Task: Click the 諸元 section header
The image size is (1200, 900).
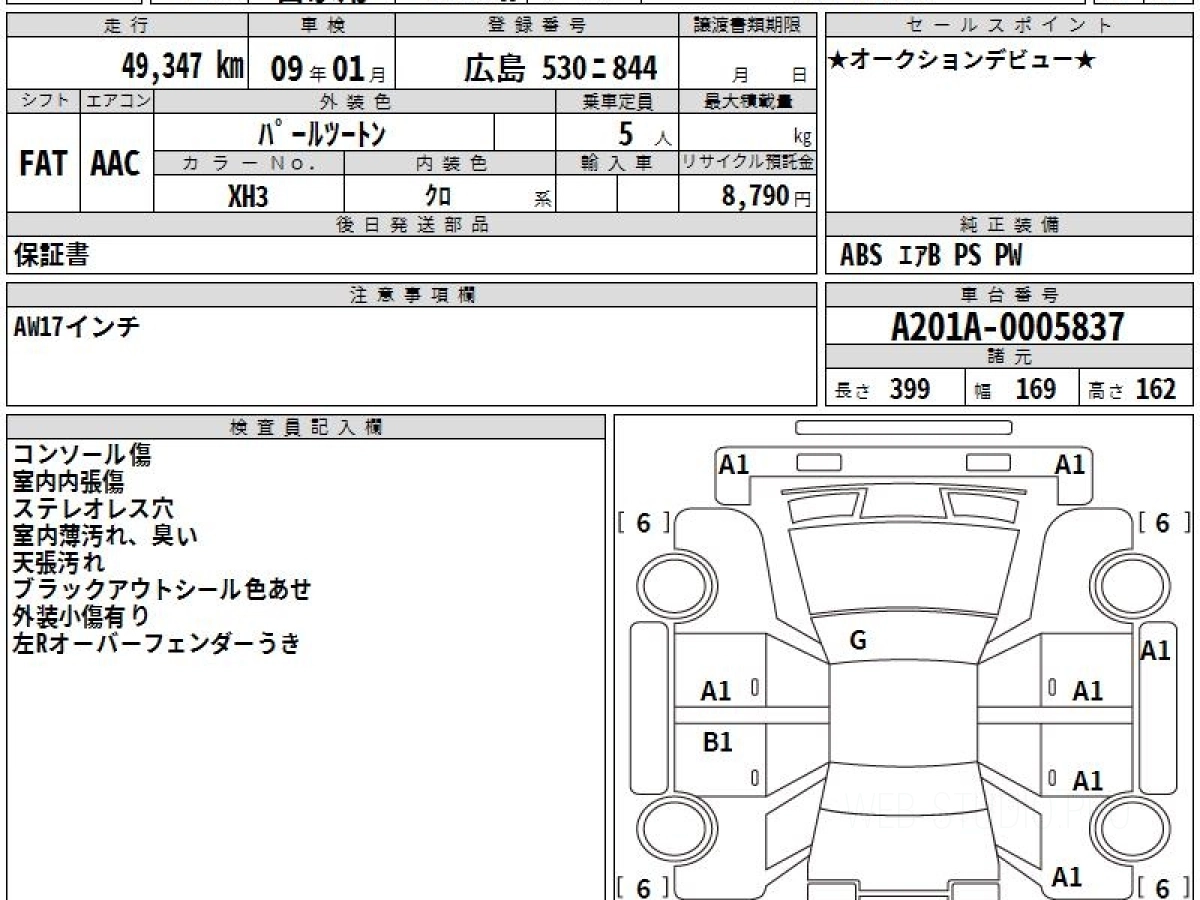Action: [1009, 357]
